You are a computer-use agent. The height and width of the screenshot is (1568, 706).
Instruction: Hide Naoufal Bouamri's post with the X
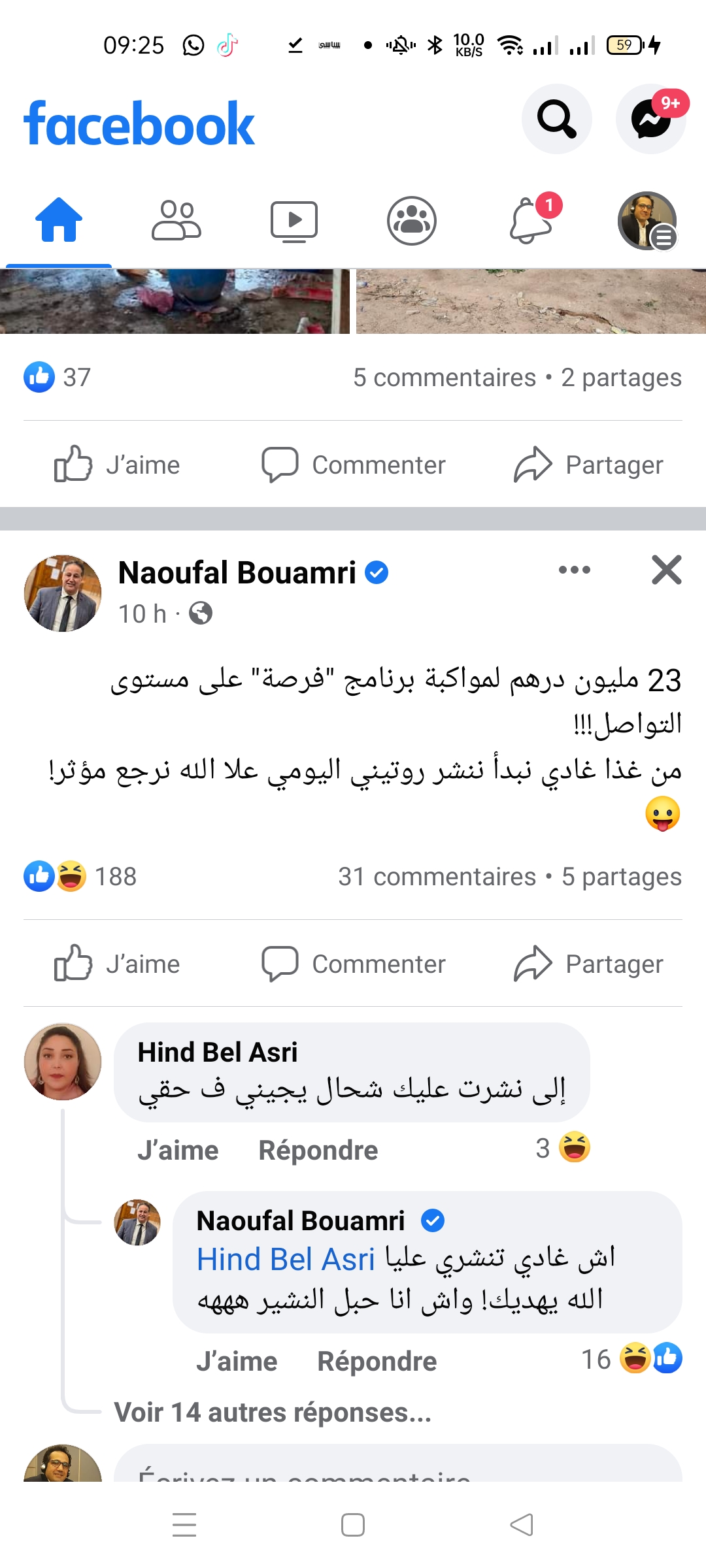click(666, 570)
